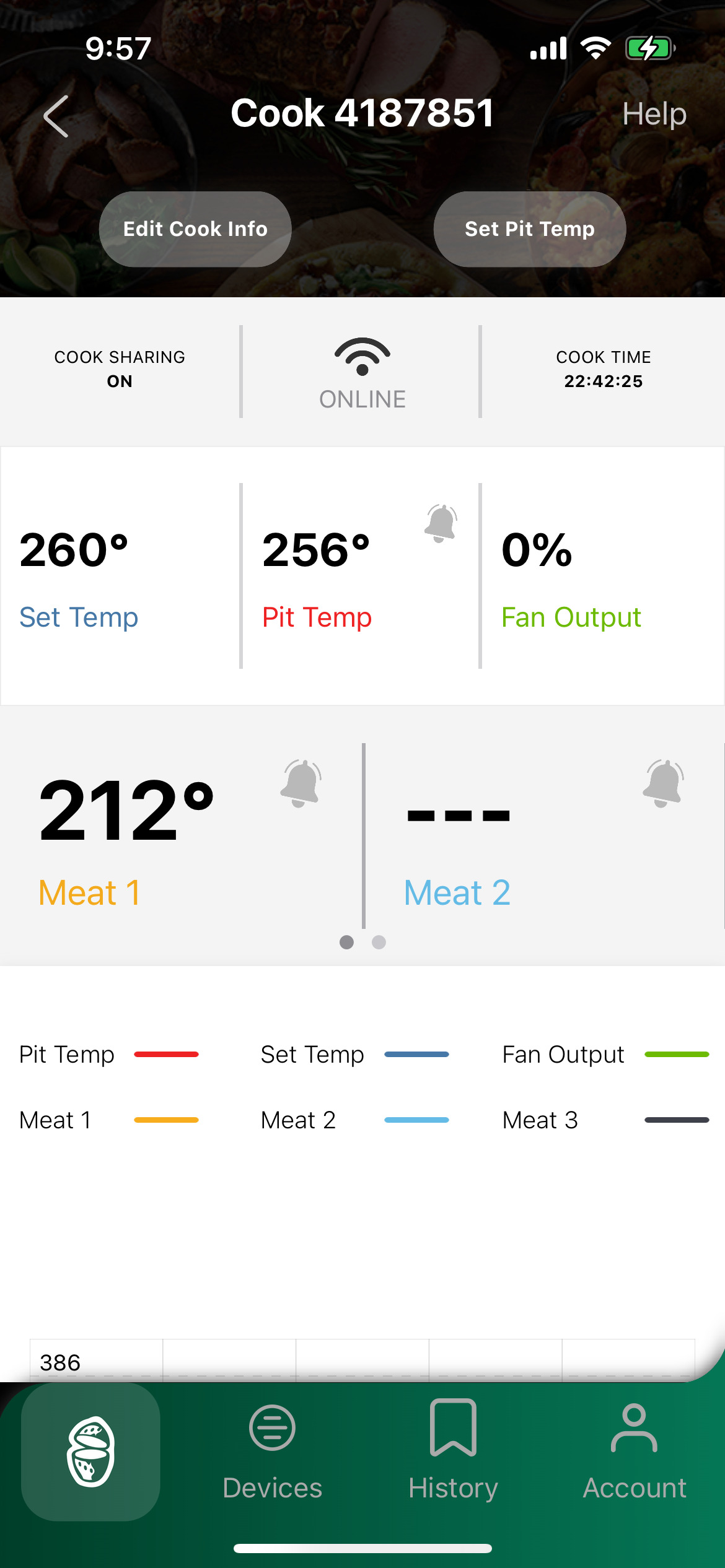
Task: Tap the Meat 2 alarm bell
Action: 664,783
